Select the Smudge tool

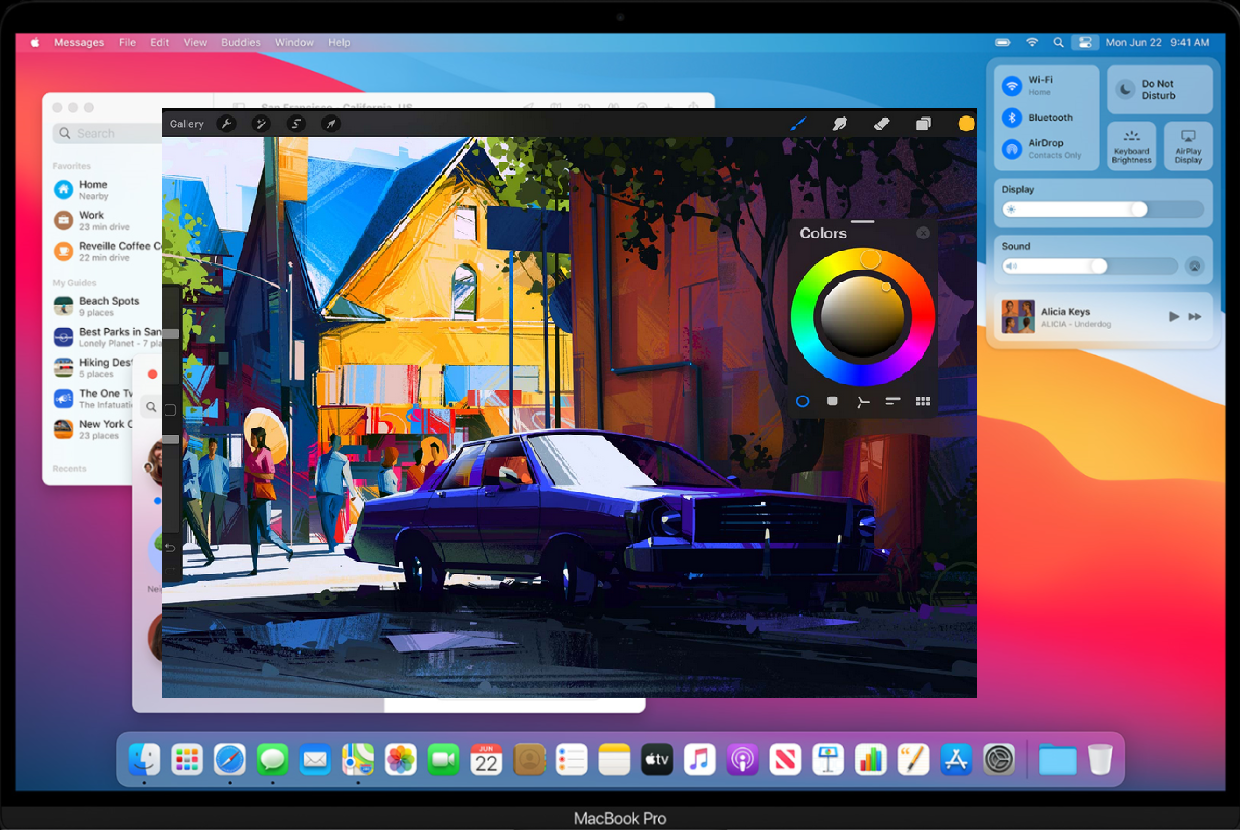point(840,123)
